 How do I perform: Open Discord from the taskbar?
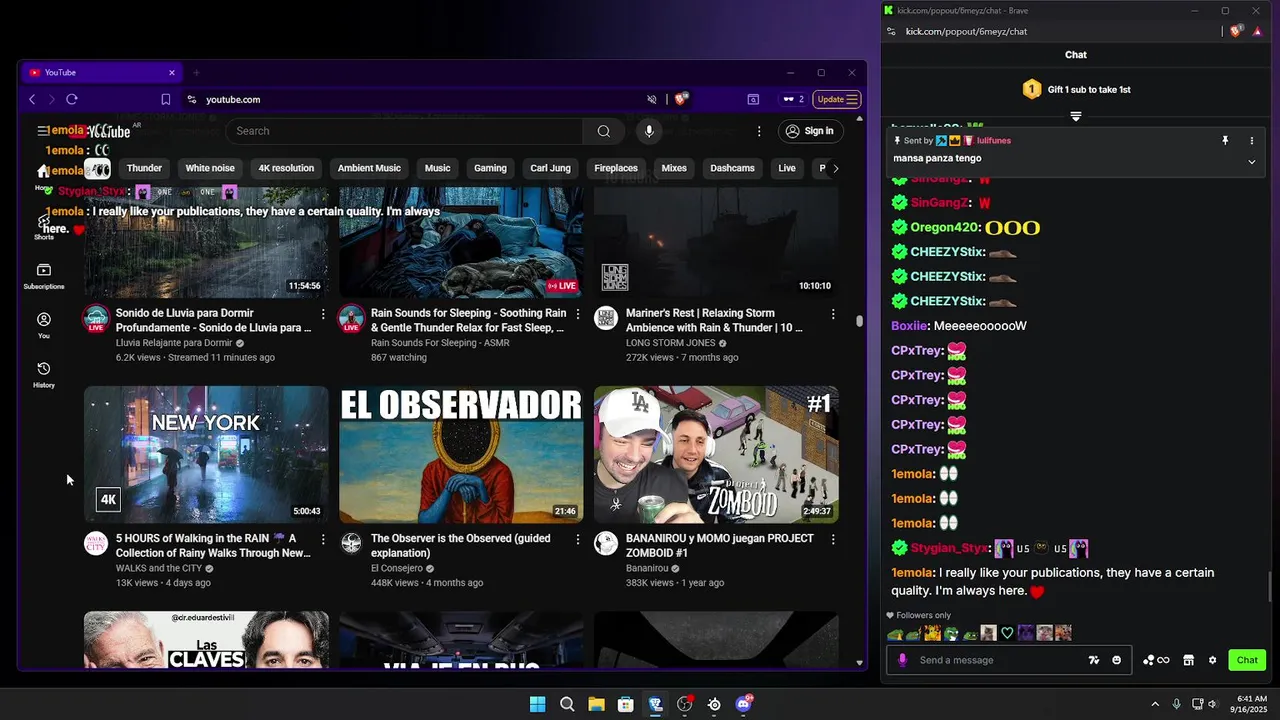click(743, 704)
